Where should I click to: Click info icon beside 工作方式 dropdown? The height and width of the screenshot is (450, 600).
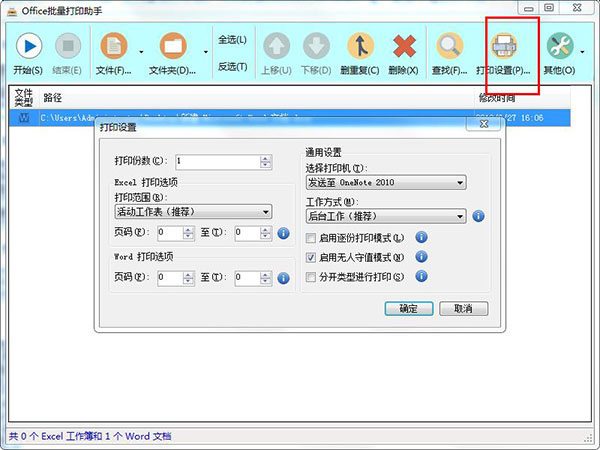(478, 216)
